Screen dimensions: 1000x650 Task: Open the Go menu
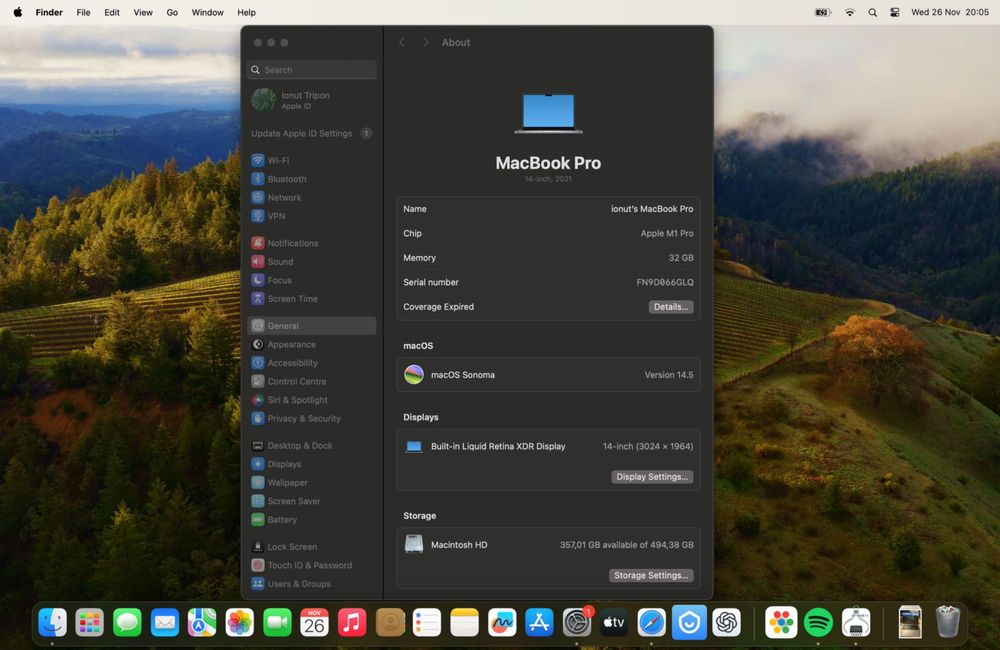pyautogui.click(x=172, y=12)
